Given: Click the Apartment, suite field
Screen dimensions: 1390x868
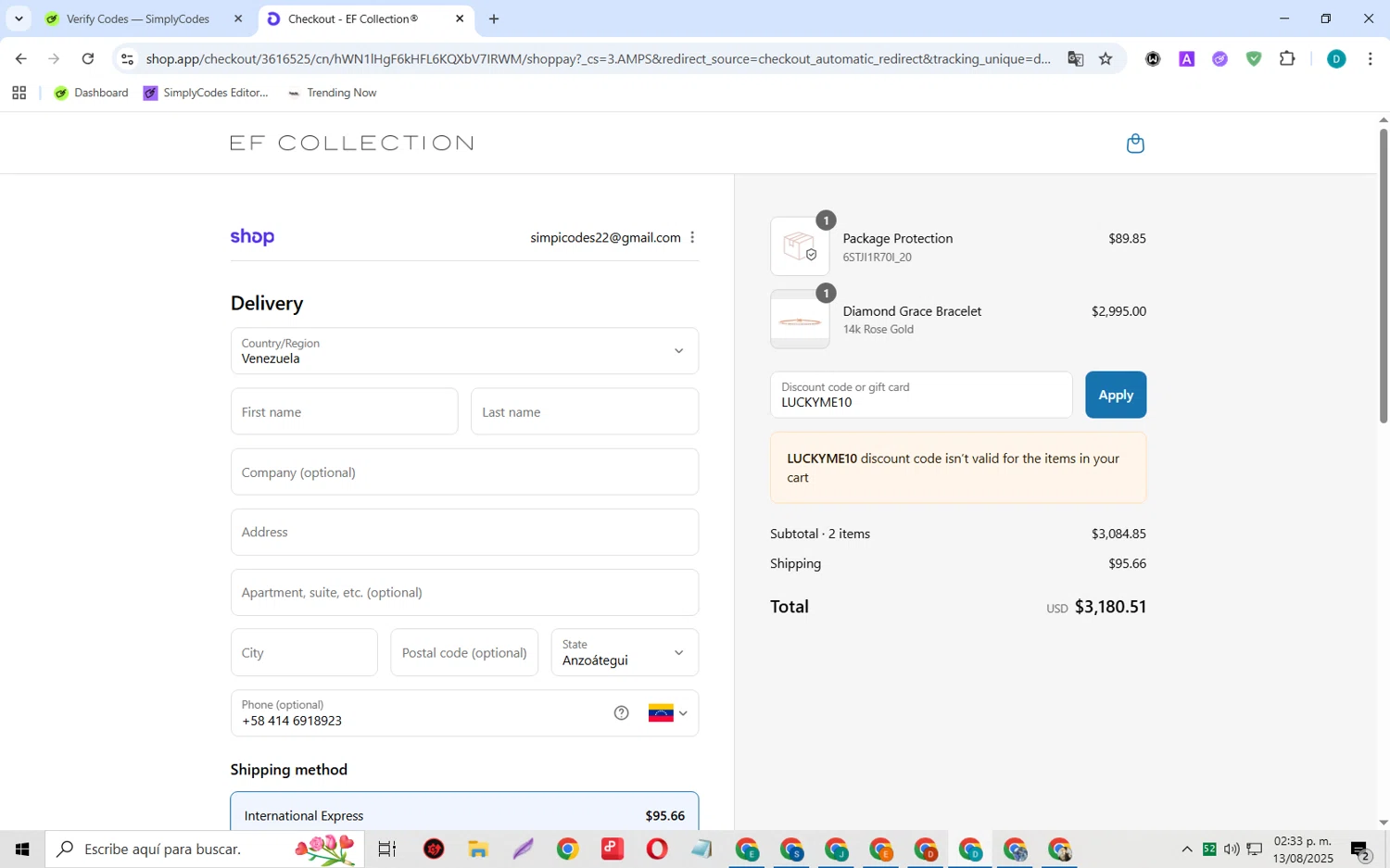Looking at the screenshot, I should [464, 593].
